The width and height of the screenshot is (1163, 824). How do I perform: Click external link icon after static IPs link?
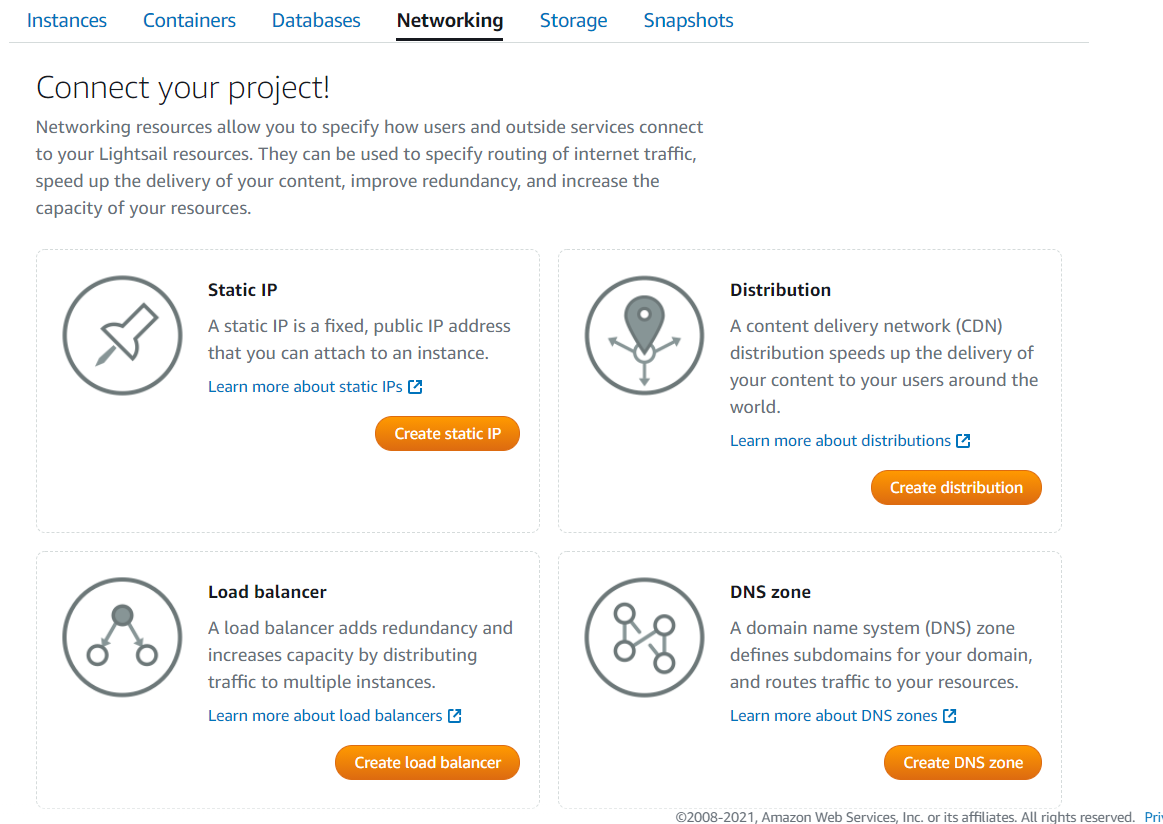[416, 387]
